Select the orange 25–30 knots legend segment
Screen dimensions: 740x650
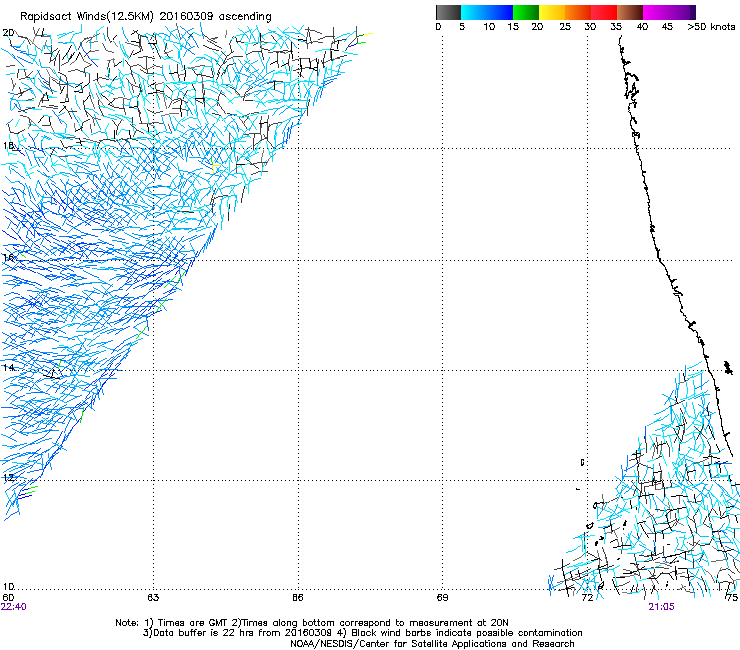[x=578, y=12]
